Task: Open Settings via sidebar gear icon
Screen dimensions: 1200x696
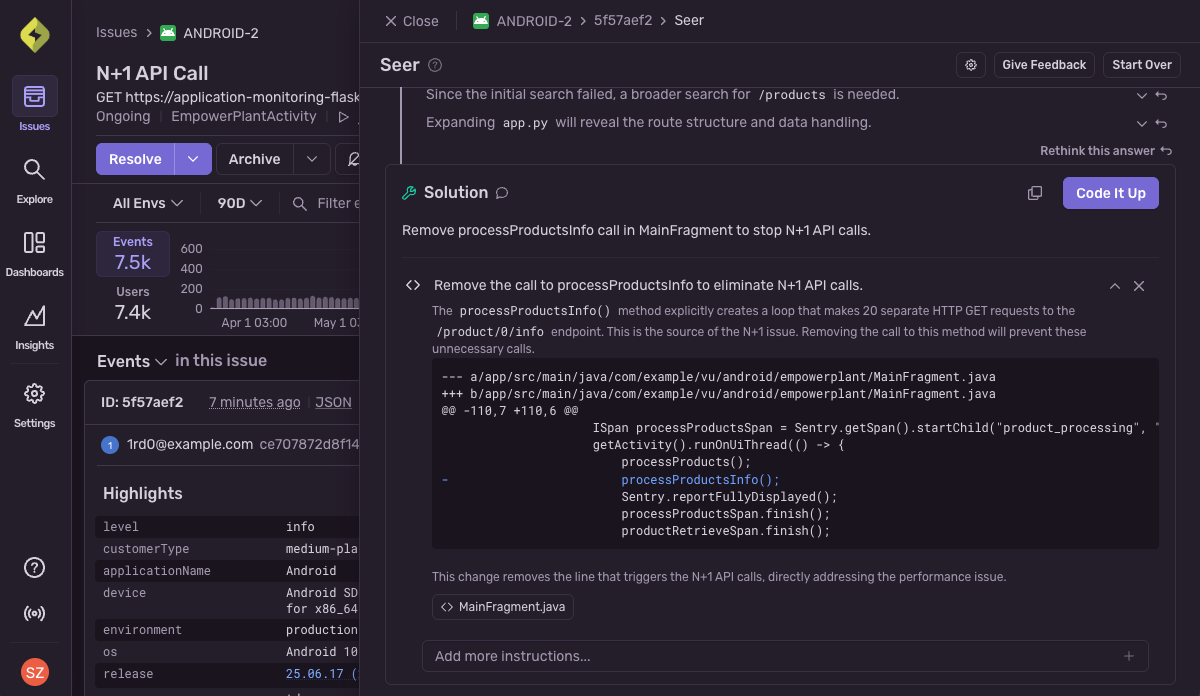Action: click(34, 393)
